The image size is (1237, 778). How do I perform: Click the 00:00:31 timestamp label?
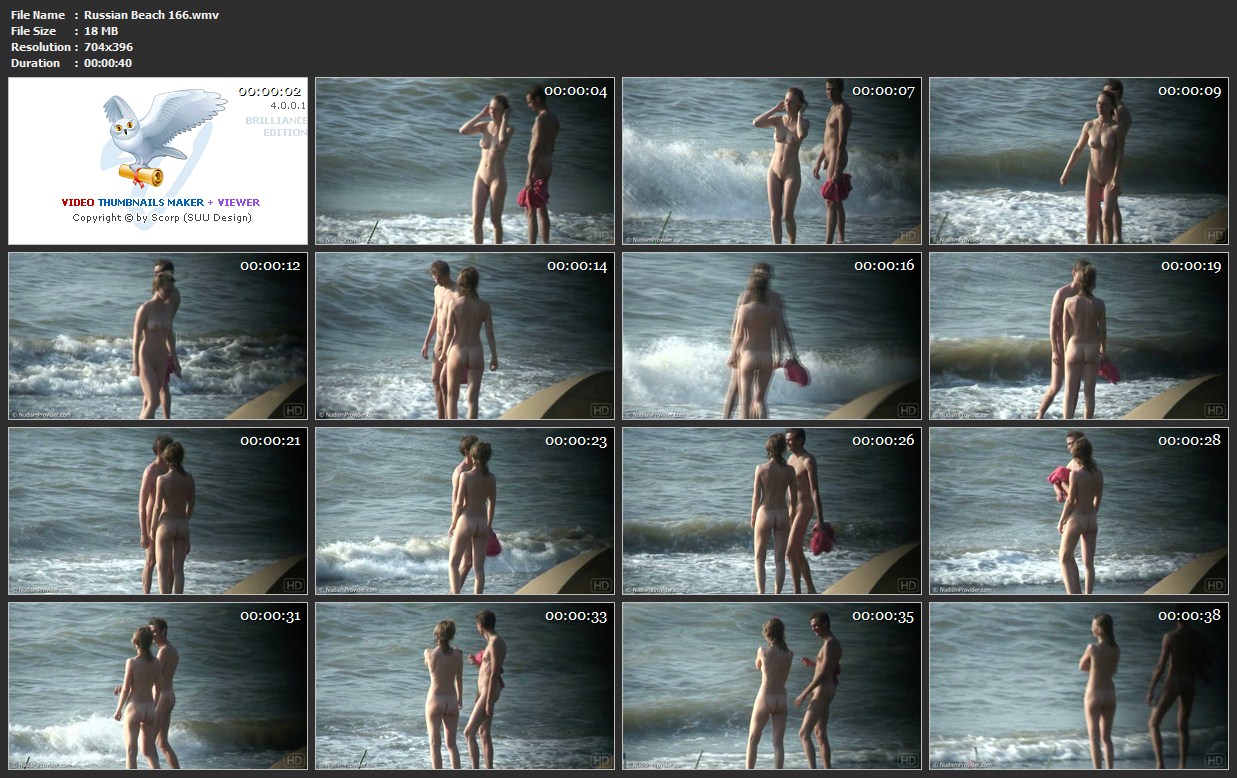[x=270, y=616]
